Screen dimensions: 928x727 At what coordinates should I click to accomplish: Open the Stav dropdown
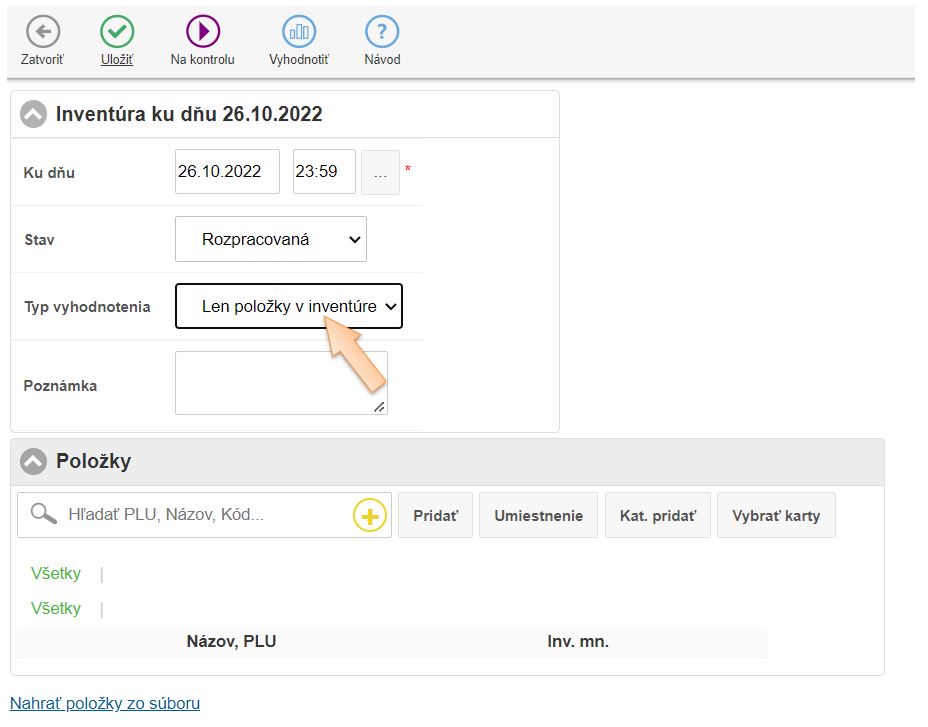(270, 240)
